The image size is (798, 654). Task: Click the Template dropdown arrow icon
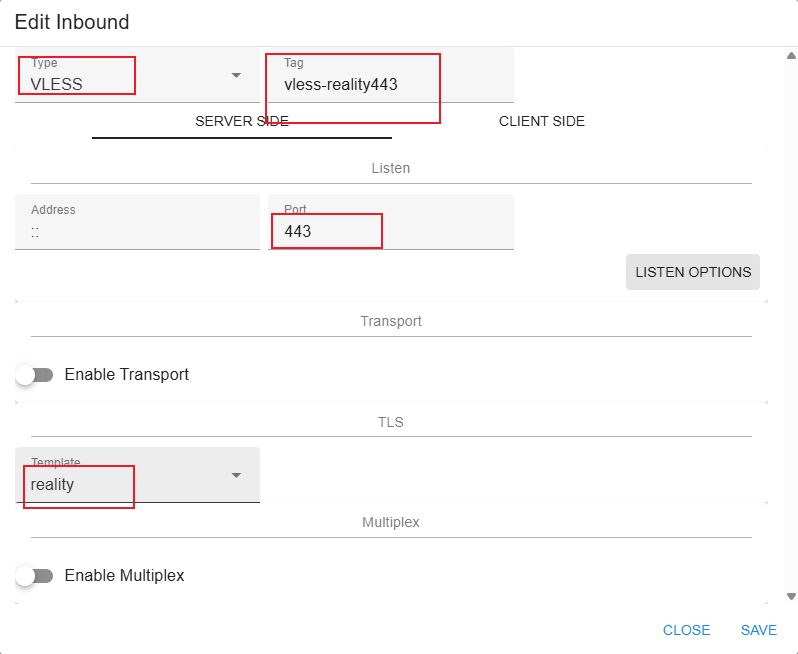click(236, 475)
